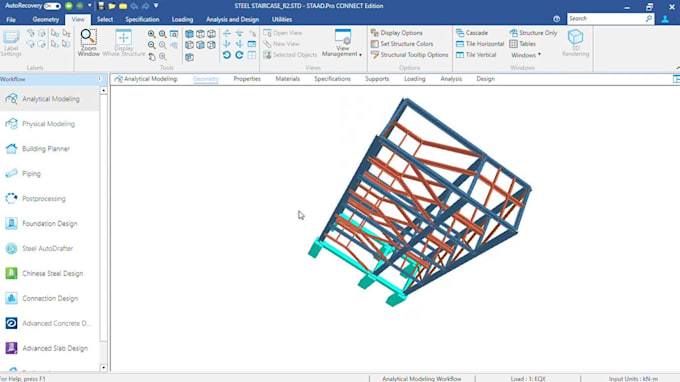The width and height of the screenshot is (680, 382).
Task: Select Advanced Concrete Design workflow
Action: [50, 323]
